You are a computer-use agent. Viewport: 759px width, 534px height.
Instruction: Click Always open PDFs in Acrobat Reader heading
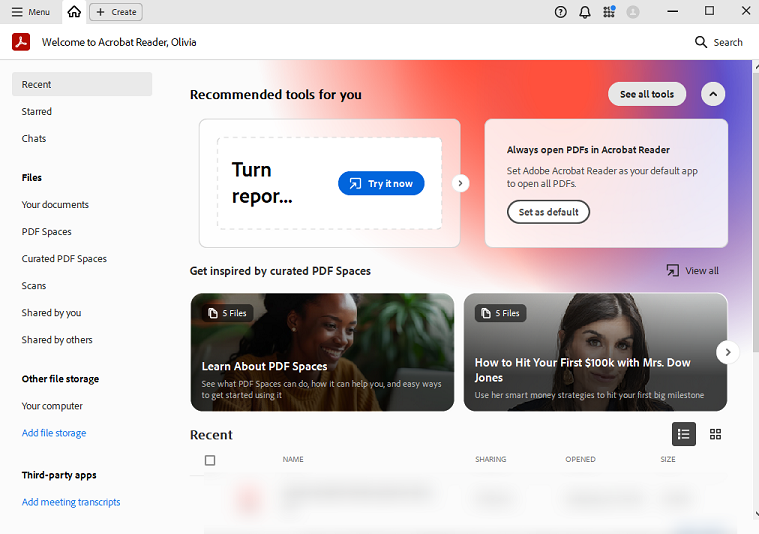(x=588, y=150)
